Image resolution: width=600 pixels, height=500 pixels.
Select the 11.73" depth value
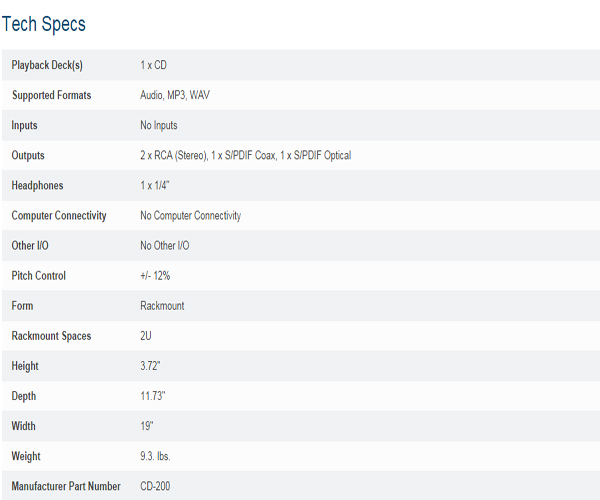click(x=153, y=396)
